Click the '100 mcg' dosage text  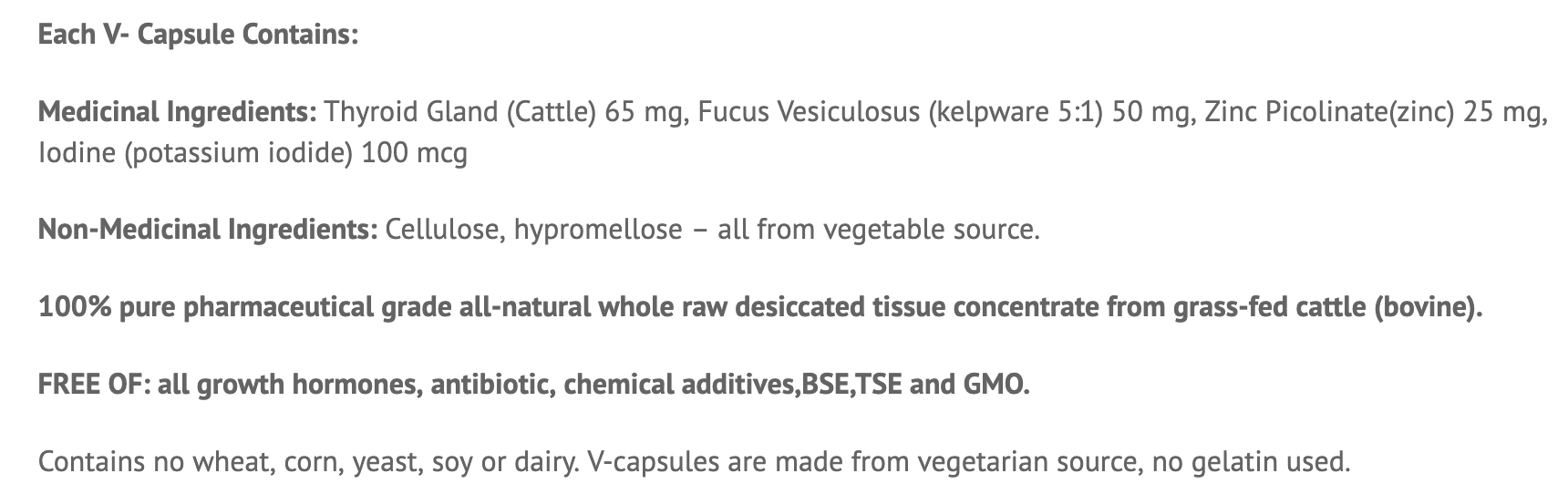pyautogui.click(x=415, y=152)
